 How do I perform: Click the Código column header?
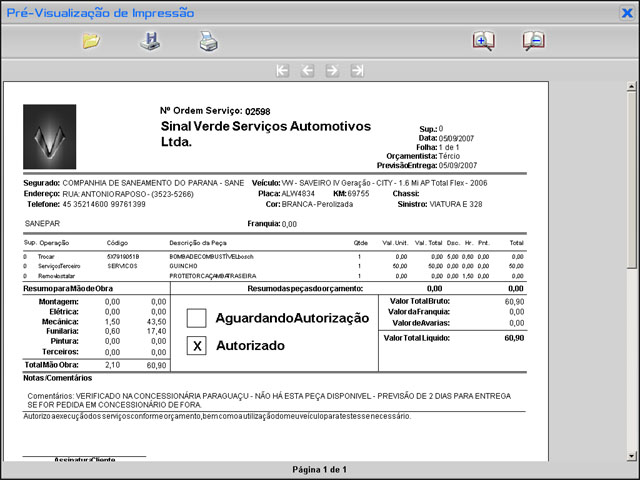pyautogui.click(x=117, y=243)
